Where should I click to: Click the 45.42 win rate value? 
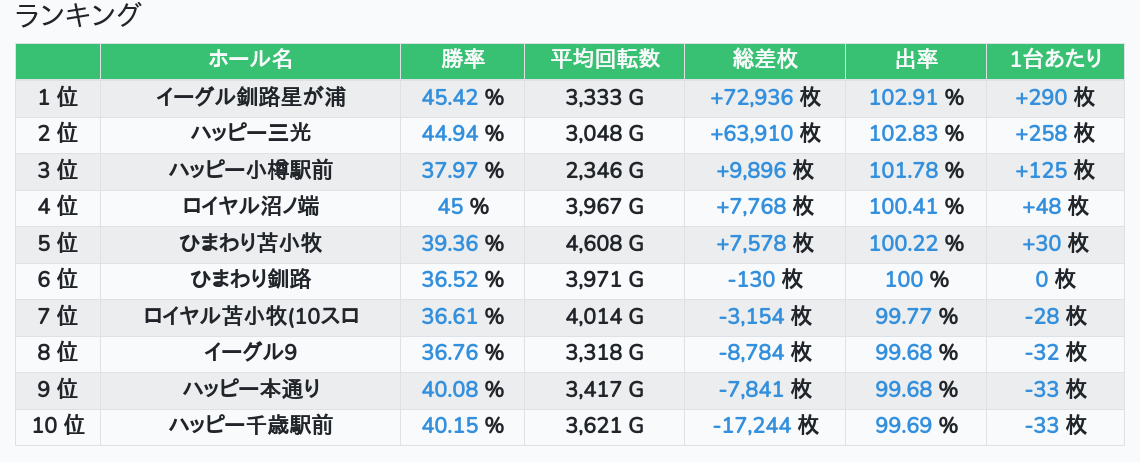[x=449, y=98]
